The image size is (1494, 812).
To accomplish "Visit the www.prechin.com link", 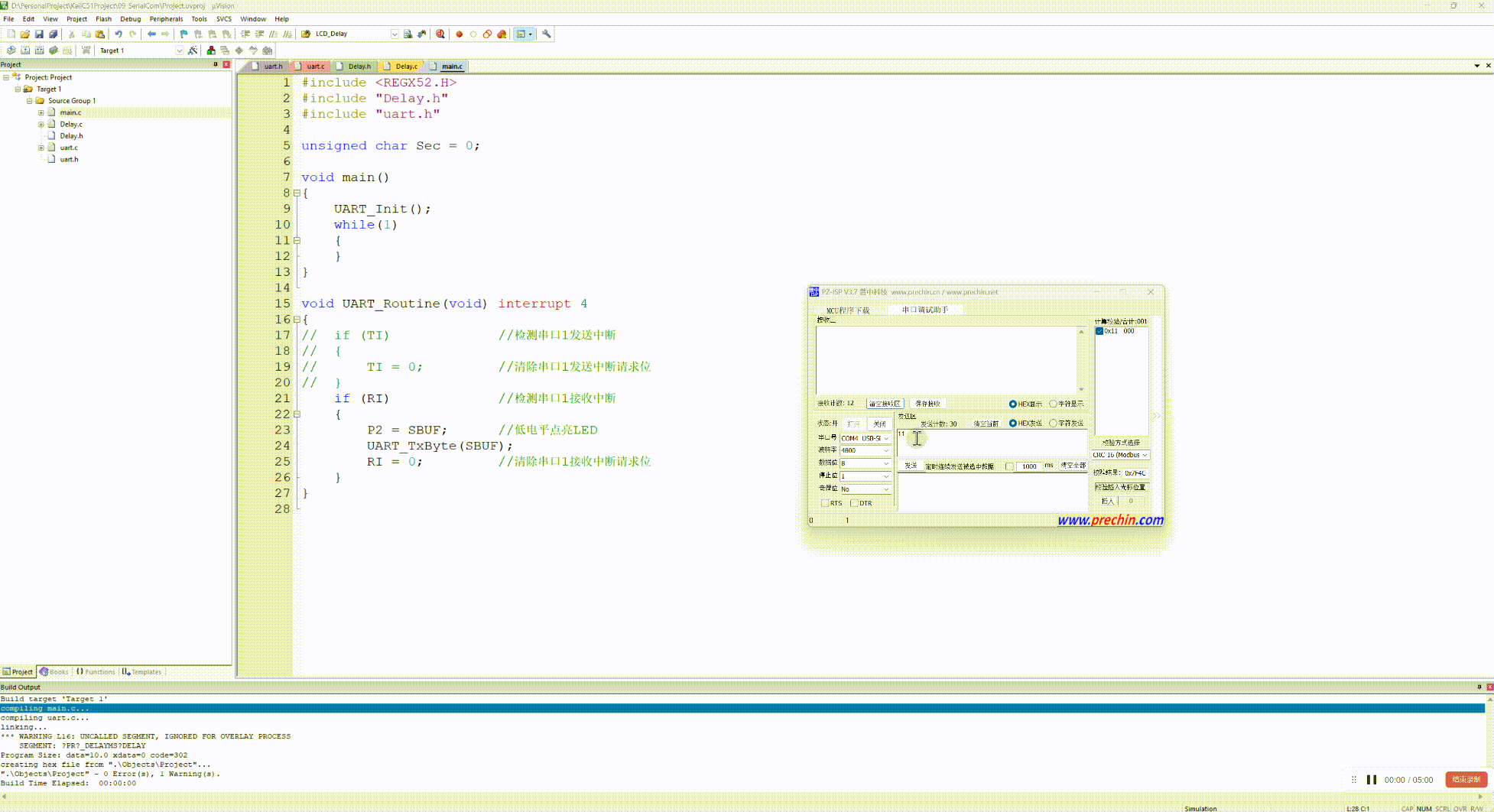I will tap(1110, 520).
